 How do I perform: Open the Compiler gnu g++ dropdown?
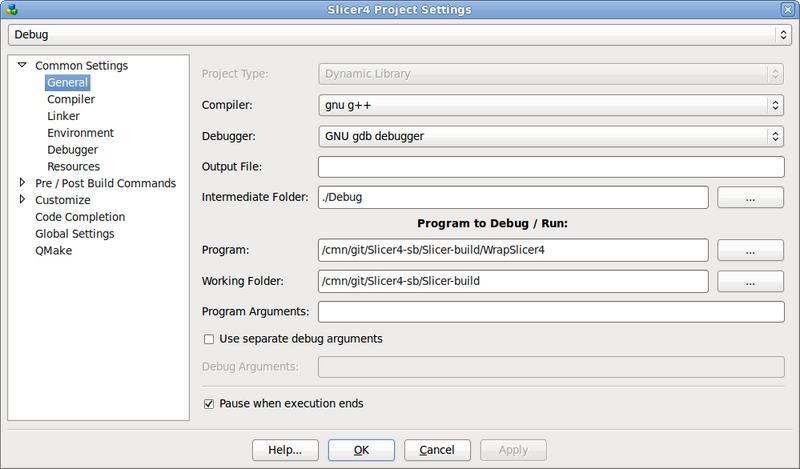click(550, 105)
